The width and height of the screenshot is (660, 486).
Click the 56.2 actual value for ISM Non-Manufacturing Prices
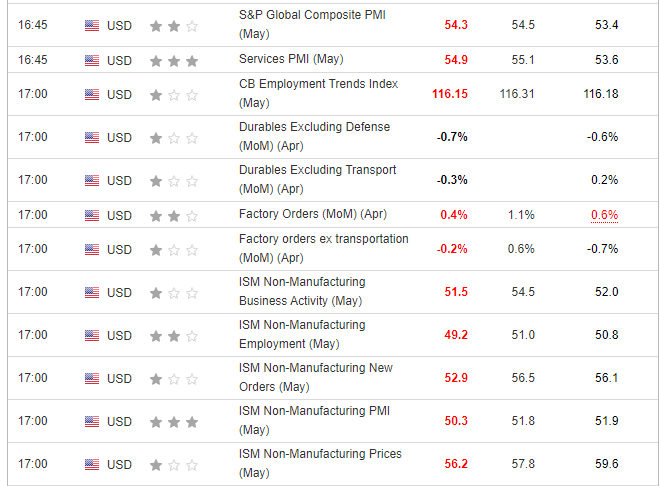point(455,464)
